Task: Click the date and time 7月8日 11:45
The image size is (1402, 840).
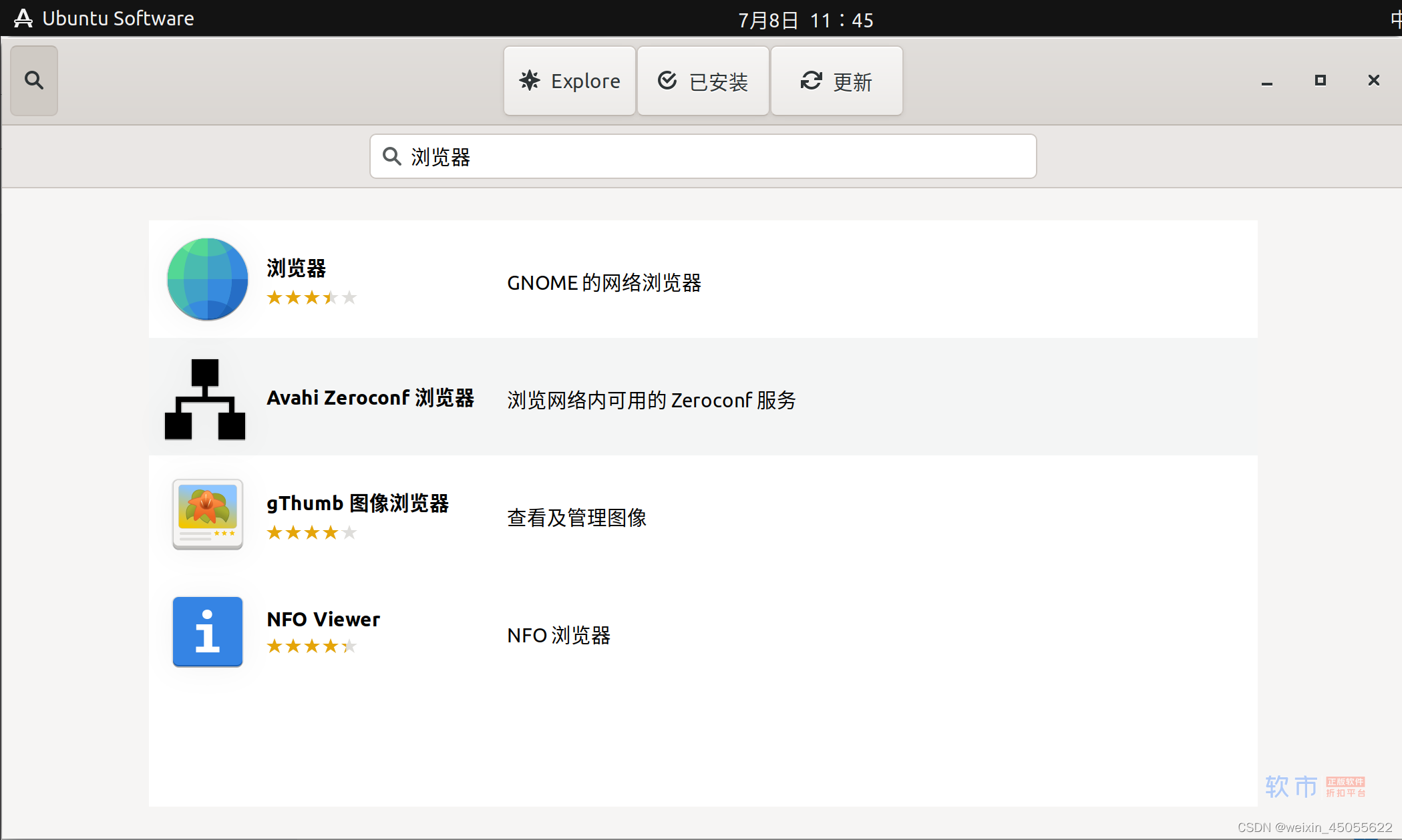Action: pos(806,20)
